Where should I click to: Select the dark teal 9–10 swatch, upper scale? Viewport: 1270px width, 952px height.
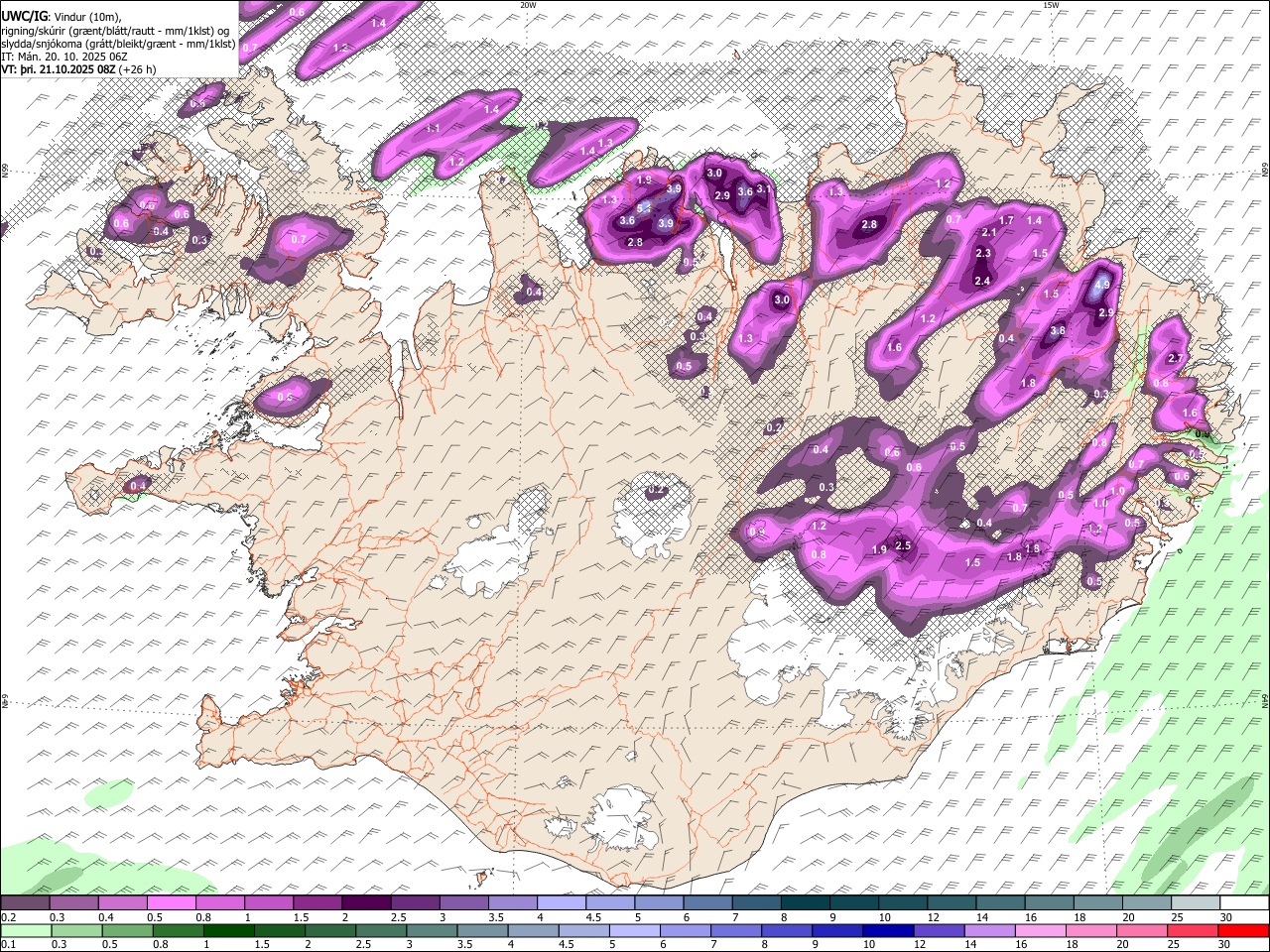click(x=853, y=902)
